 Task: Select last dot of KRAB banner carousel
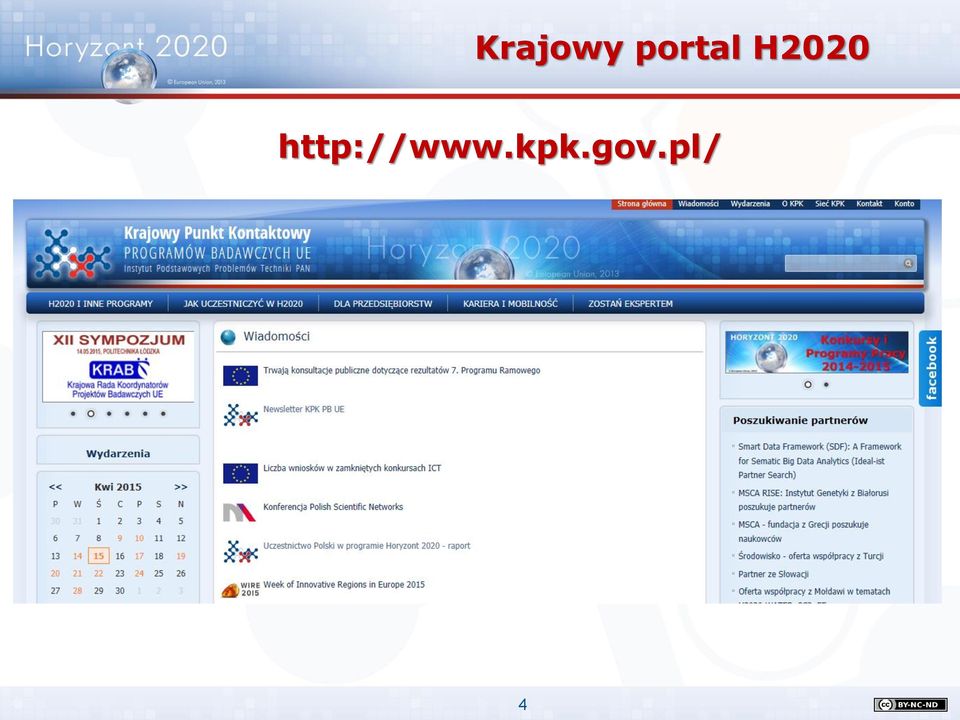tap(163, 414)
